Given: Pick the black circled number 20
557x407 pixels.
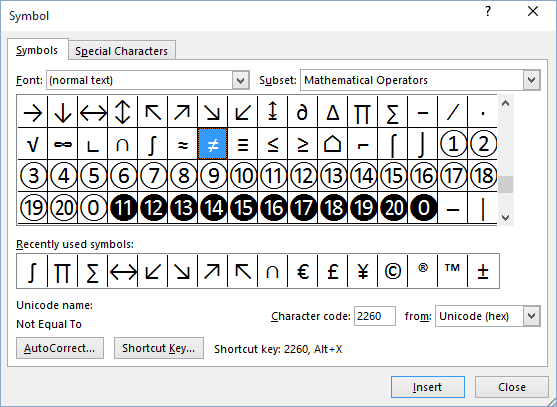Looking at the screenshot, I should coord(393,207).
